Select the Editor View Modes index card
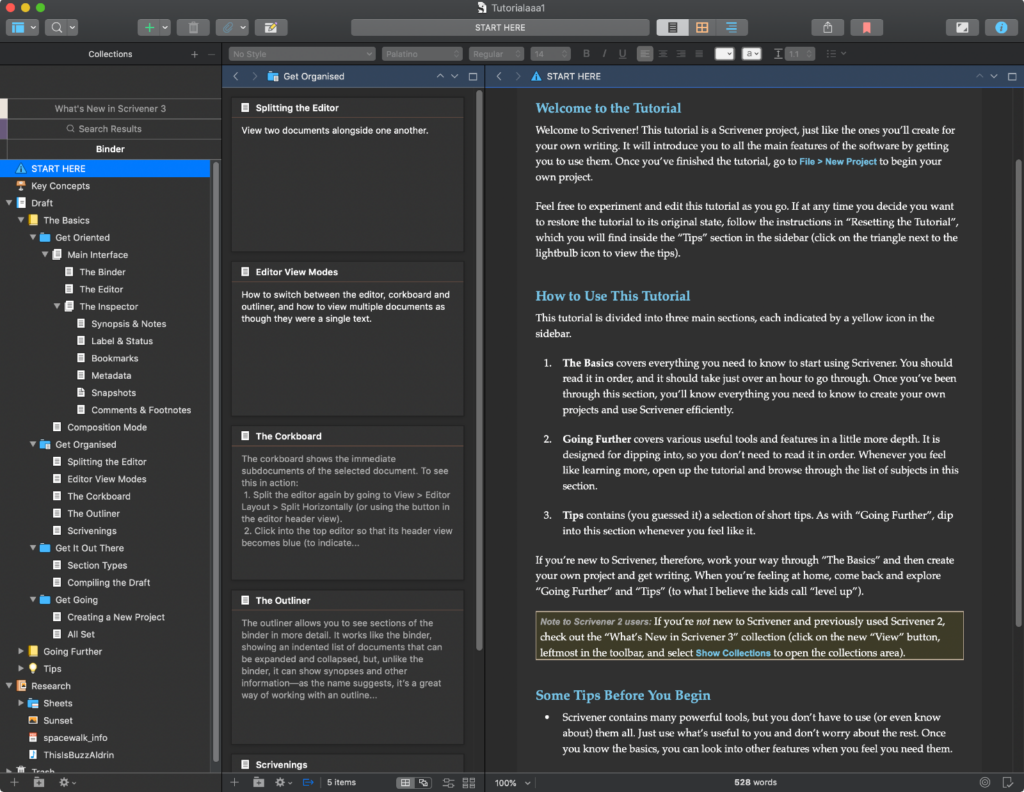Screen dimensions: 1024x792 (347, 339)
